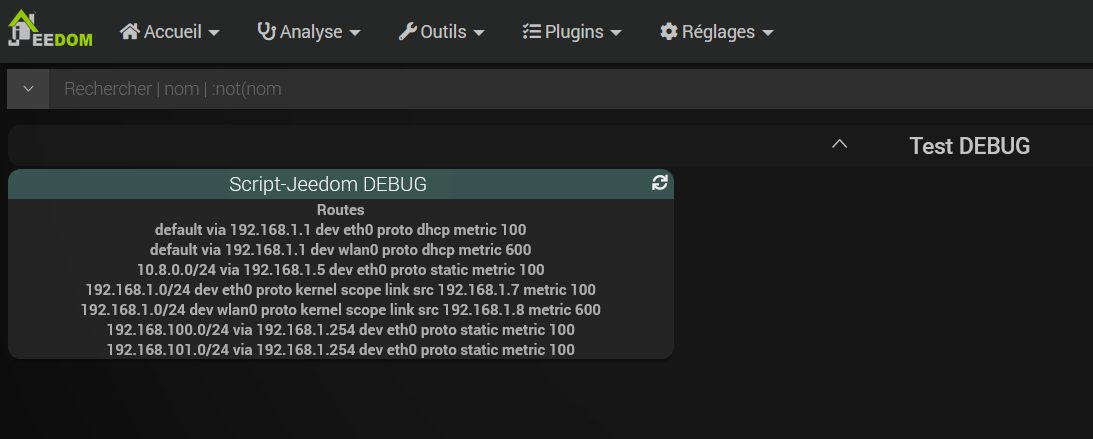Open the Accueil dropdown caret
Image resolution: width=1093 pixels, height=439 pixels.
coord(214,33)
